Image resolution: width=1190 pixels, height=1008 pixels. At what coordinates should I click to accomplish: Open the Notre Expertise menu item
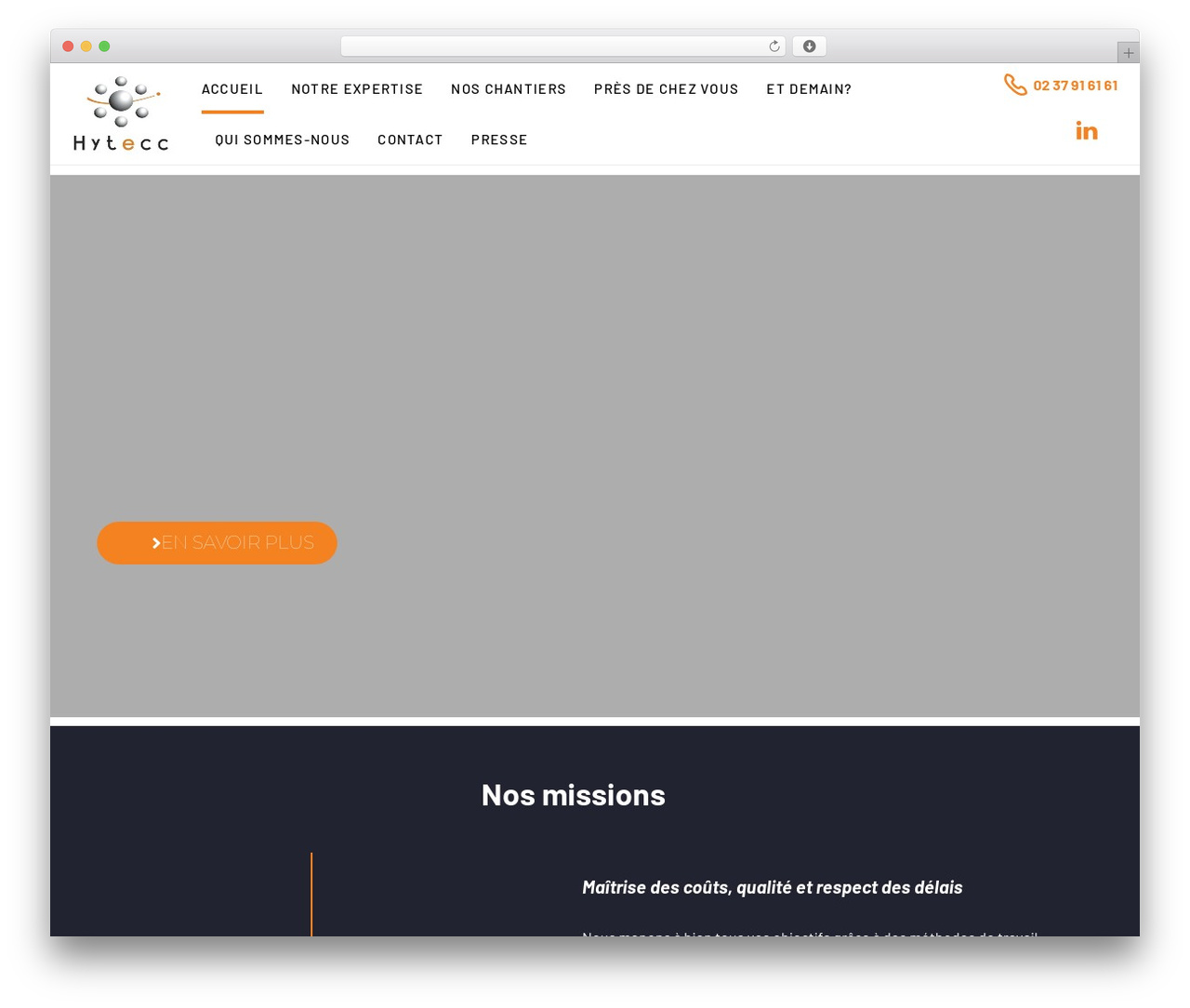(357, 89)
